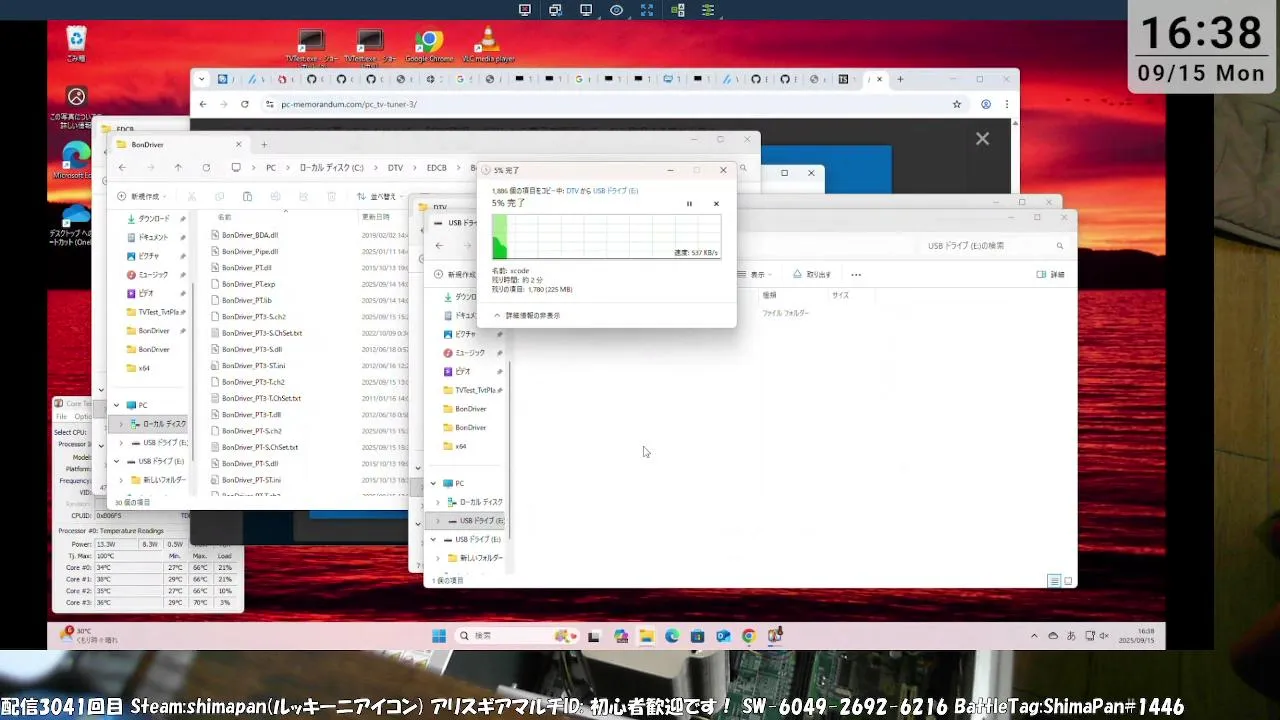Open ドキュメント in BonDriver window sidebar
1280x720 pixels.
(147, 237)
